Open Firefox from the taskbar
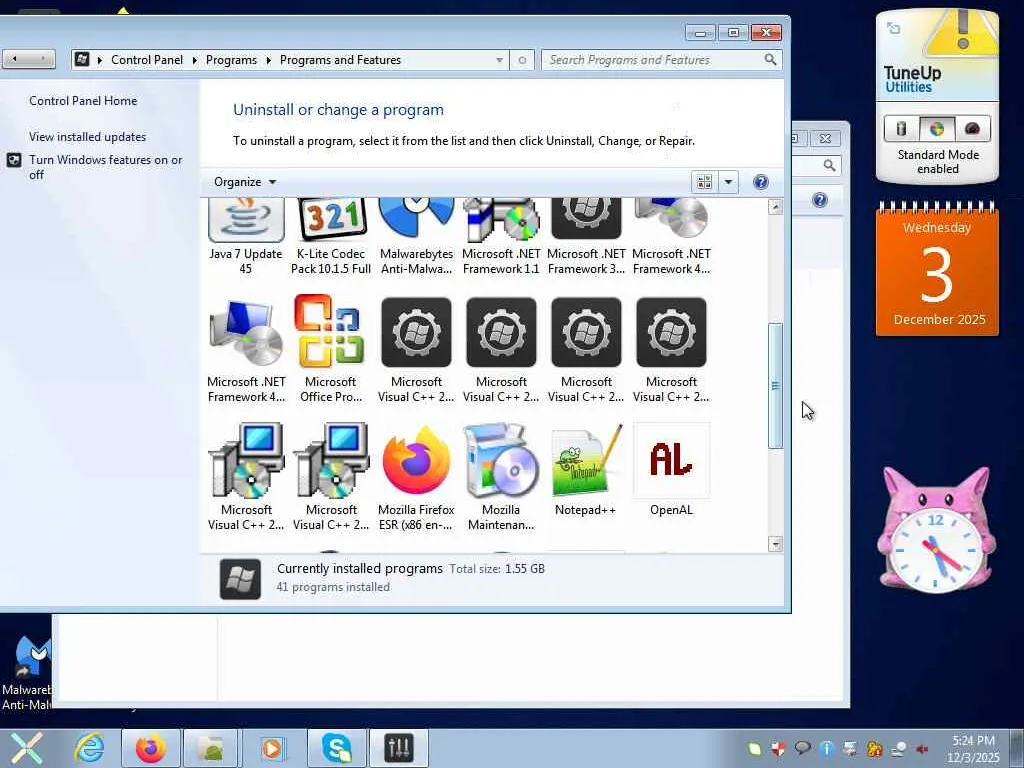The height and width of the screenshot is (768, 1024). pyautogui.click(x=150, y=748)
